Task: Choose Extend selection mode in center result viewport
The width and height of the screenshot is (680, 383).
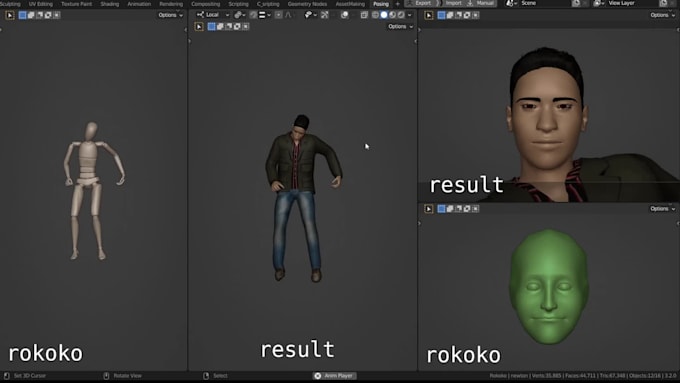Action: point(220,27)
